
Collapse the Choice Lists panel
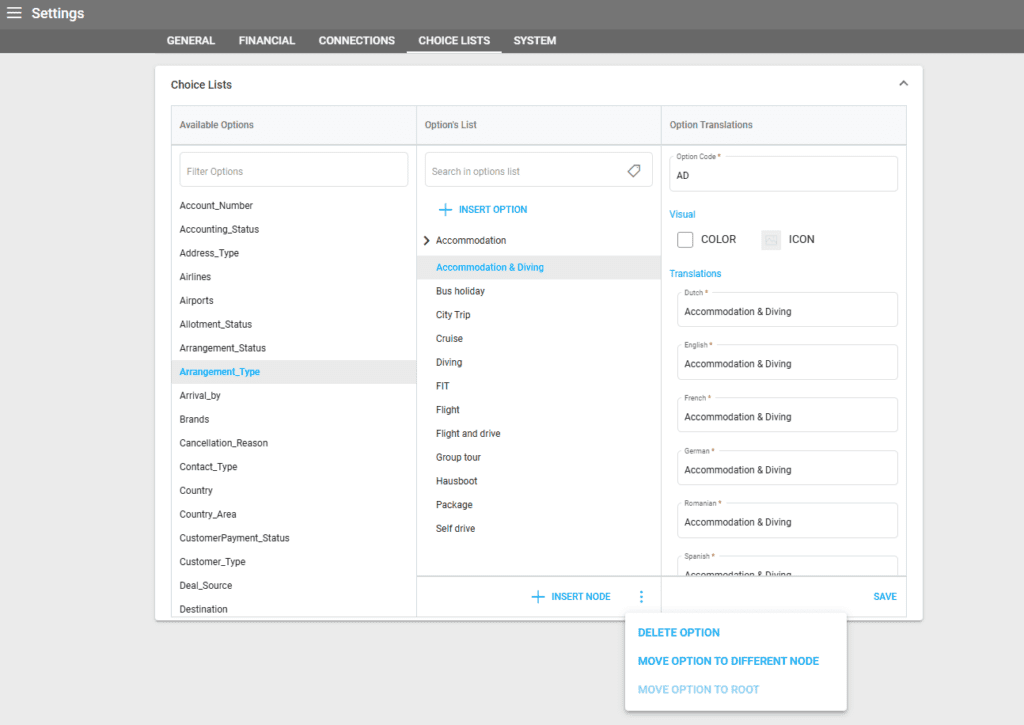[903, 84]
